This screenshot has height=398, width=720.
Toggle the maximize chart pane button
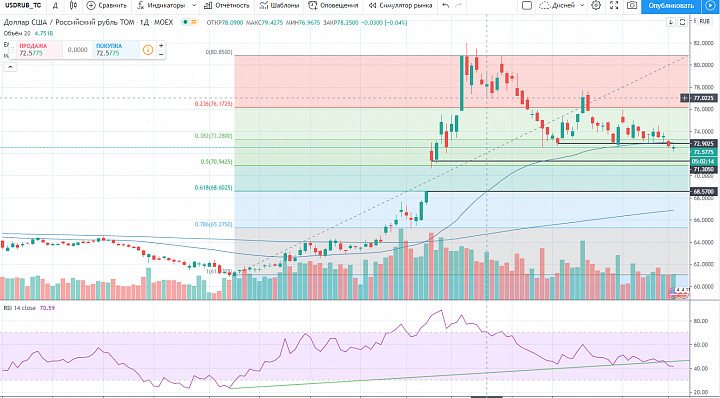(683, 22)
